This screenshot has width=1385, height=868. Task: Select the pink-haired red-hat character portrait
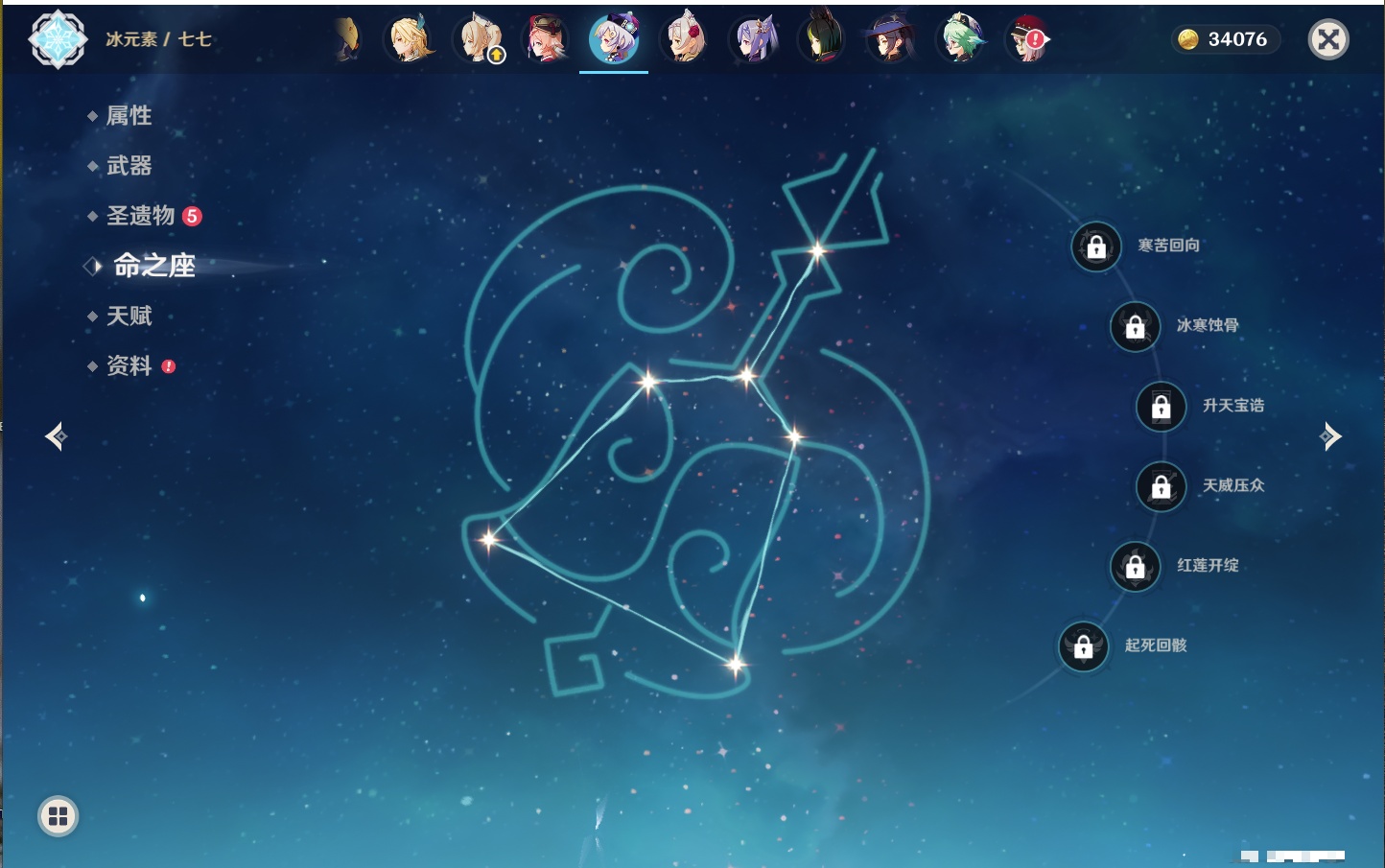click(546, 39)
